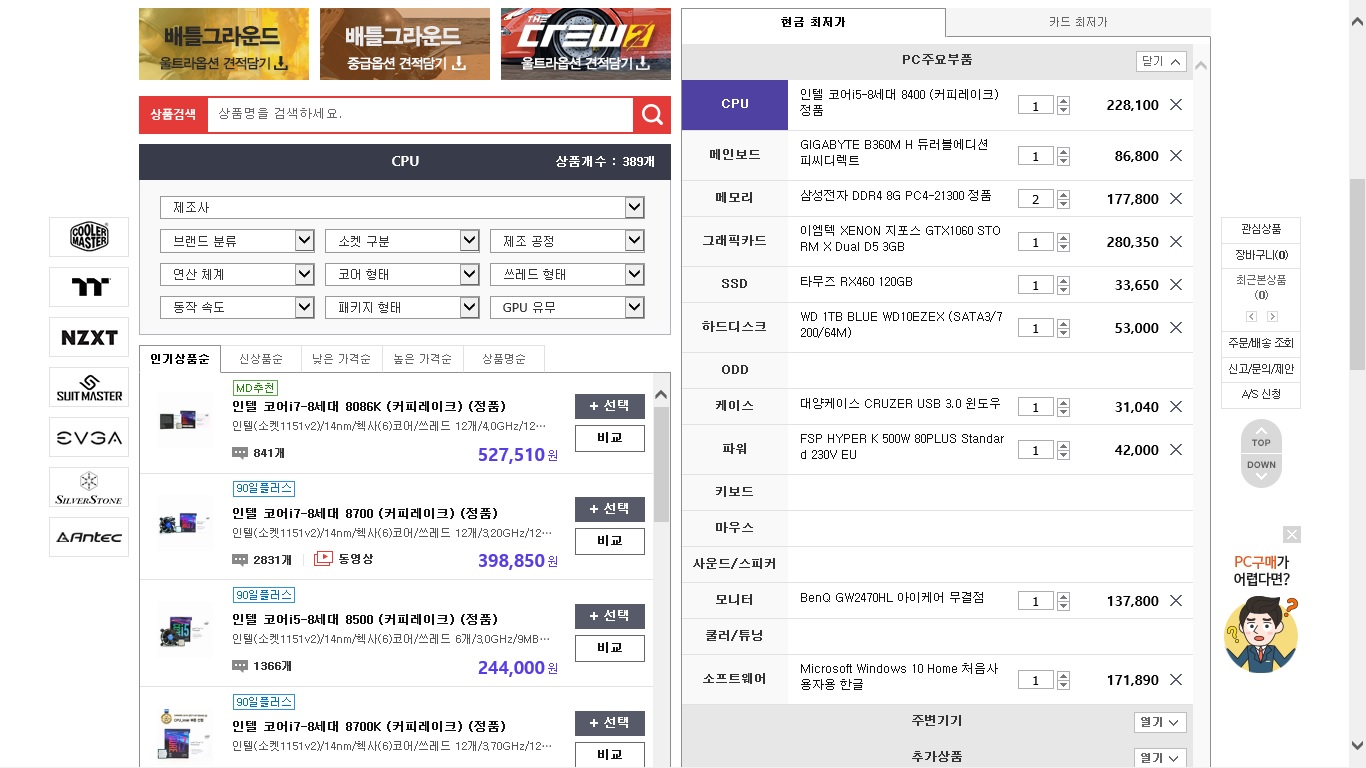
Task: Open the 신고/문의/제안 link
Action: 1261,369
